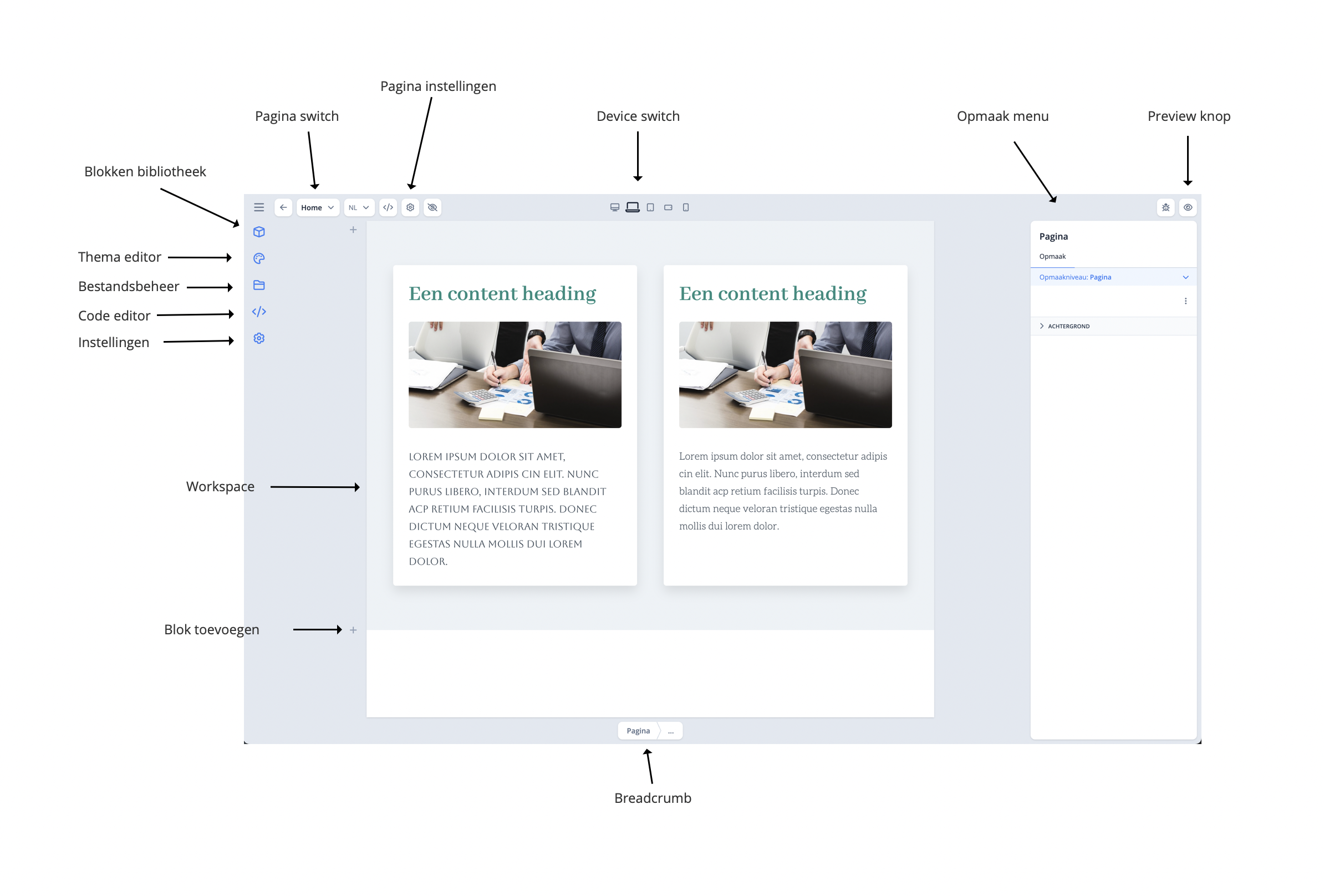The image size is (1324, 896).
Task: Open the Blokken bibliotheek cube icon
Action: point(259,232)
